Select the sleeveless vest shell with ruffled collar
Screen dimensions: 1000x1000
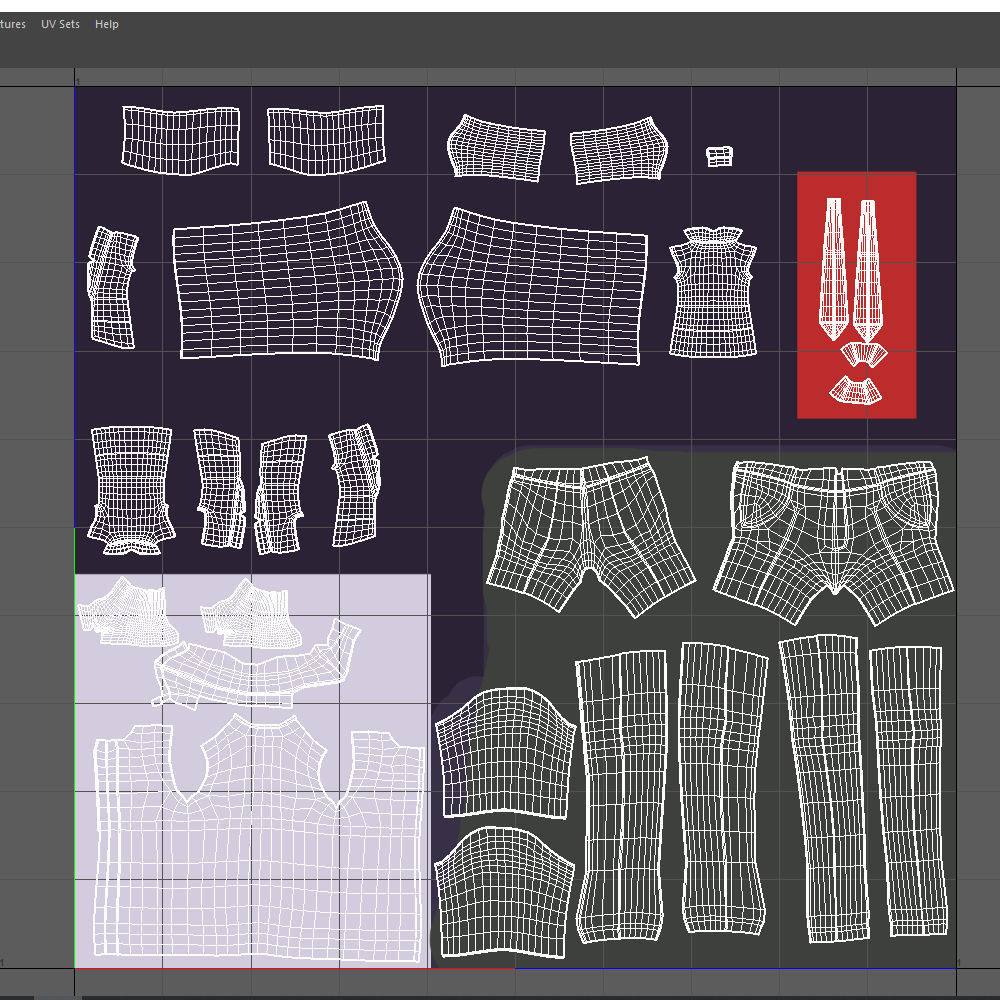click(713, 291)
